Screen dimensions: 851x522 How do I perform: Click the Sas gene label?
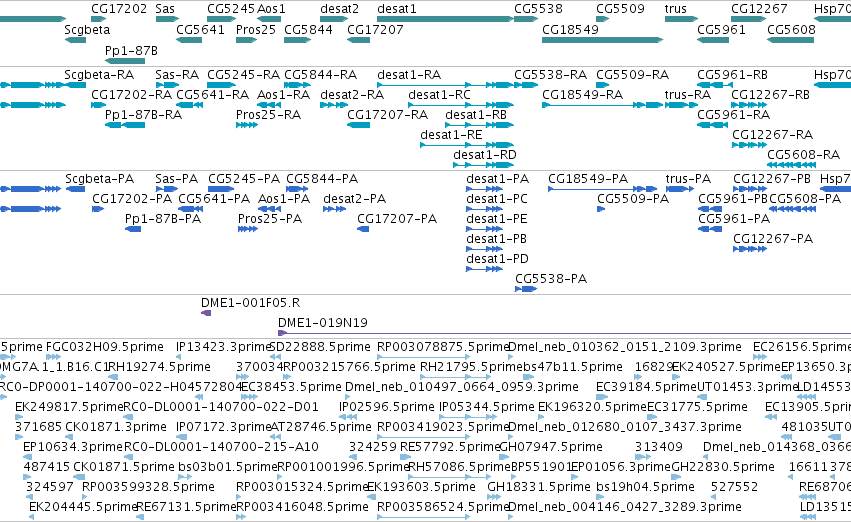click(x=165, y=9)
